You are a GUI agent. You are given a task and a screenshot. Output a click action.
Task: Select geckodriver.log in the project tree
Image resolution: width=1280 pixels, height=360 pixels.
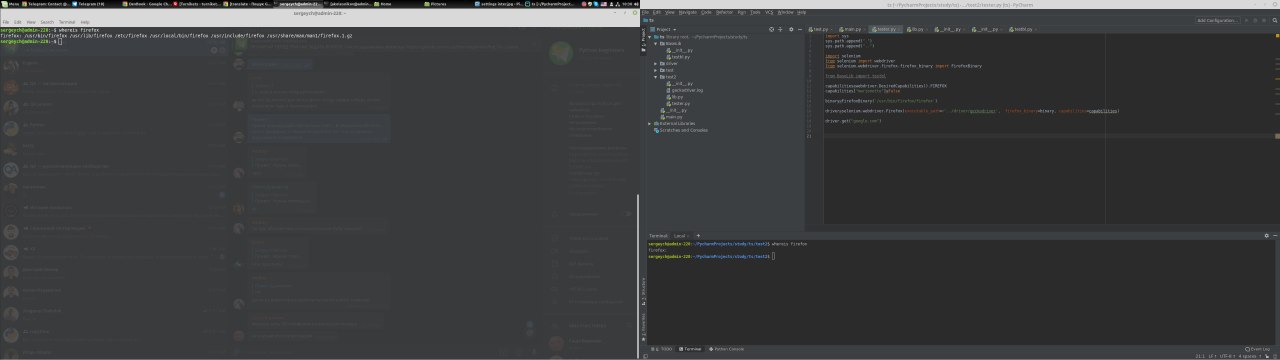686,90
